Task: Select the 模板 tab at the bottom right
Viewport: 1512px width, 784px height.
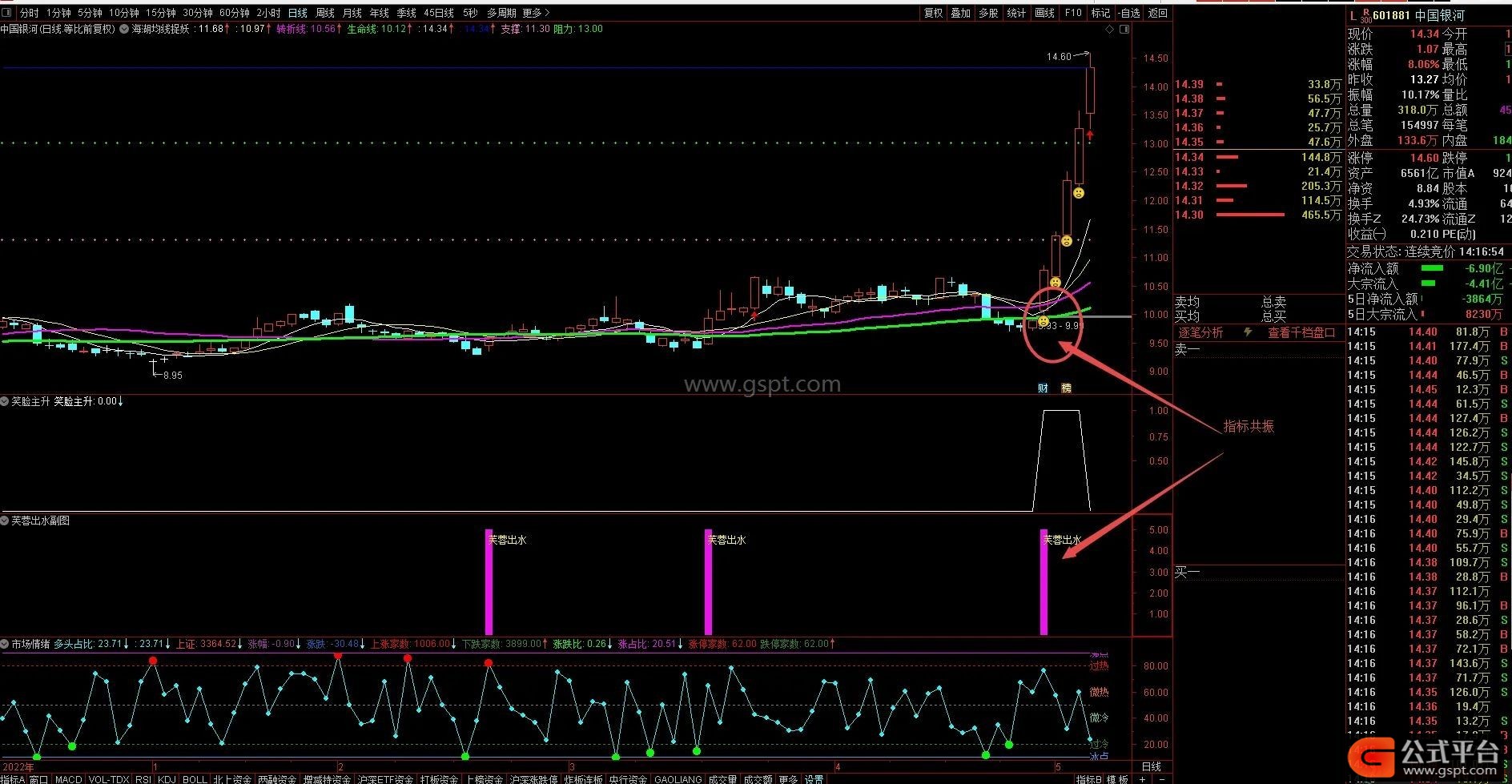Action: pos(1117,778)
